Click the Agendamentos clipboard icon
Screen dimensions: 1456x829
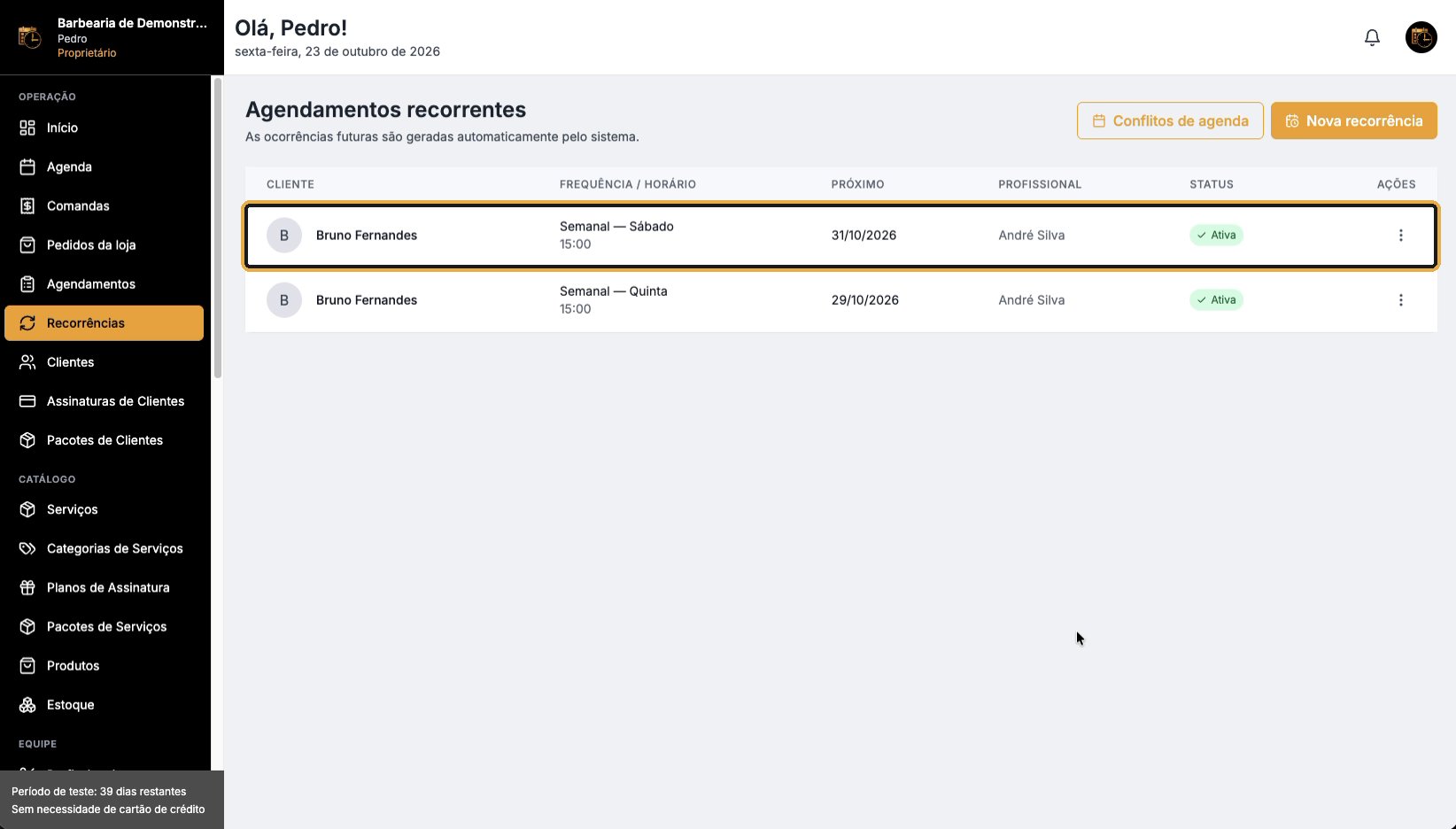click(27, 283)
